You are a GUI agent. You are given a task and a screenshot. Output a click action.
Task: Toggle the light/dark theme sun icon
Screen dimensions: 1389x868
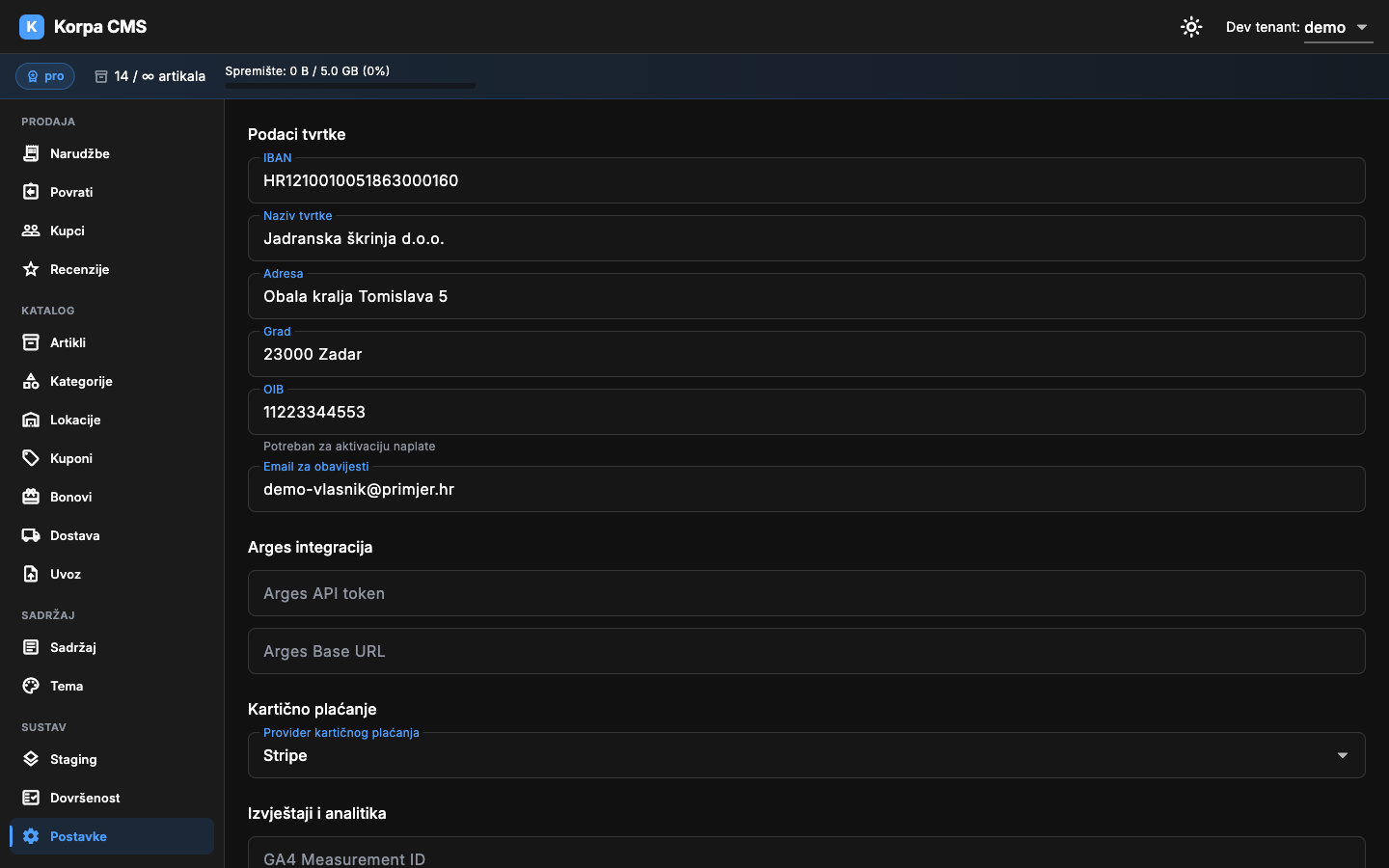click(x=1191, y=27)
